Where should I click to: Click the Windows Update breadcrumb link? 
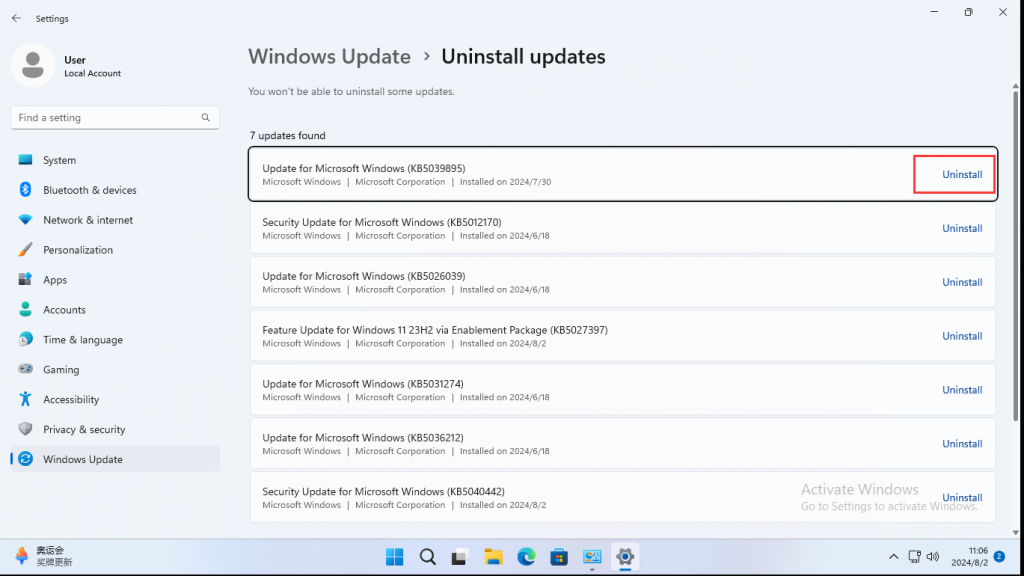coord(329,57)
